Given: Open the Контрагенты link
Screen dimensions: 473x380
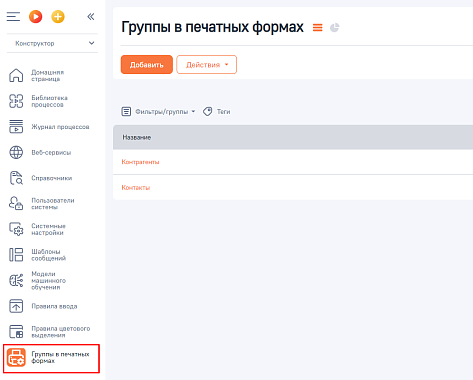Looking at the screenshot, I should click(140, 162).
